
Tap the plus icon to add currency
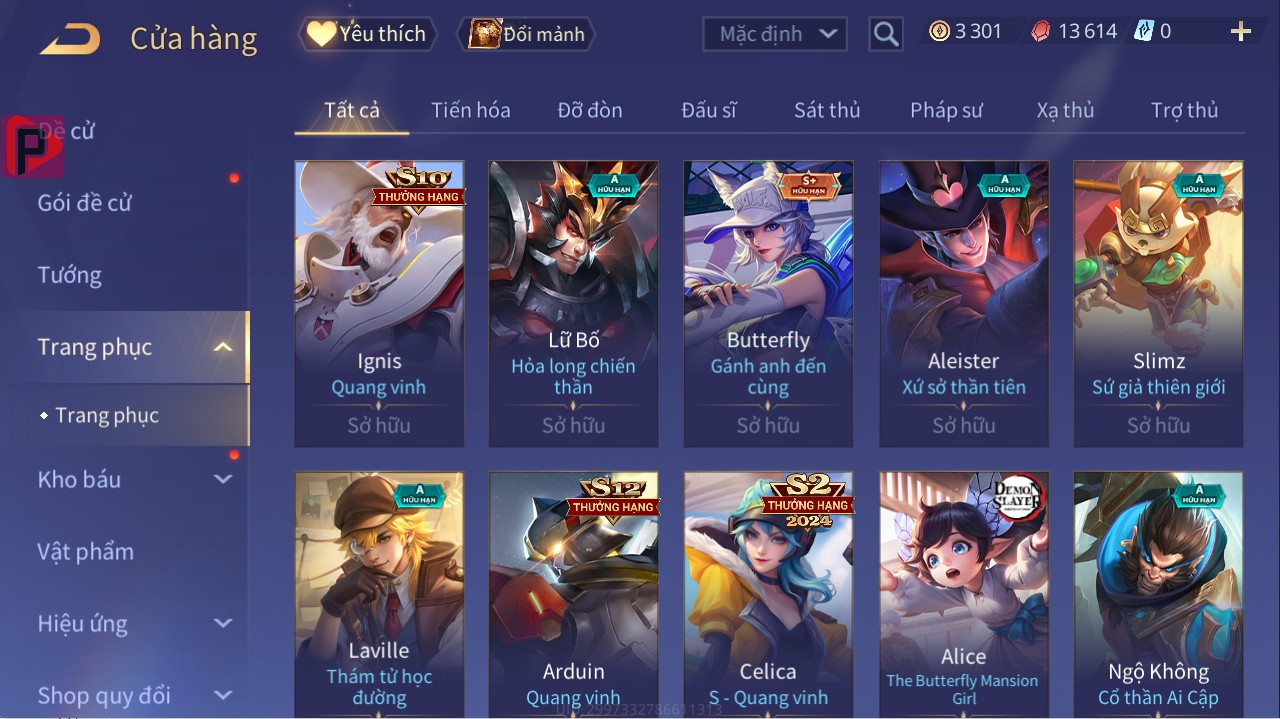coord(1241,32)
